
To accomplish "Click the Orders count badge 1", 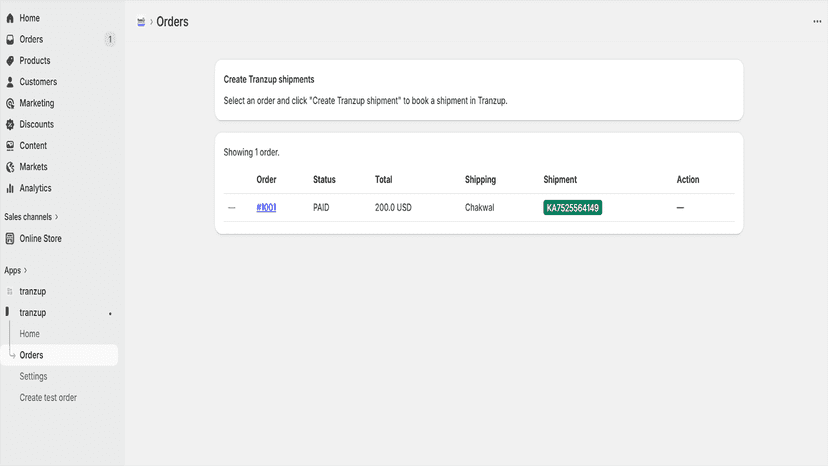I will [x=110, y=40].
